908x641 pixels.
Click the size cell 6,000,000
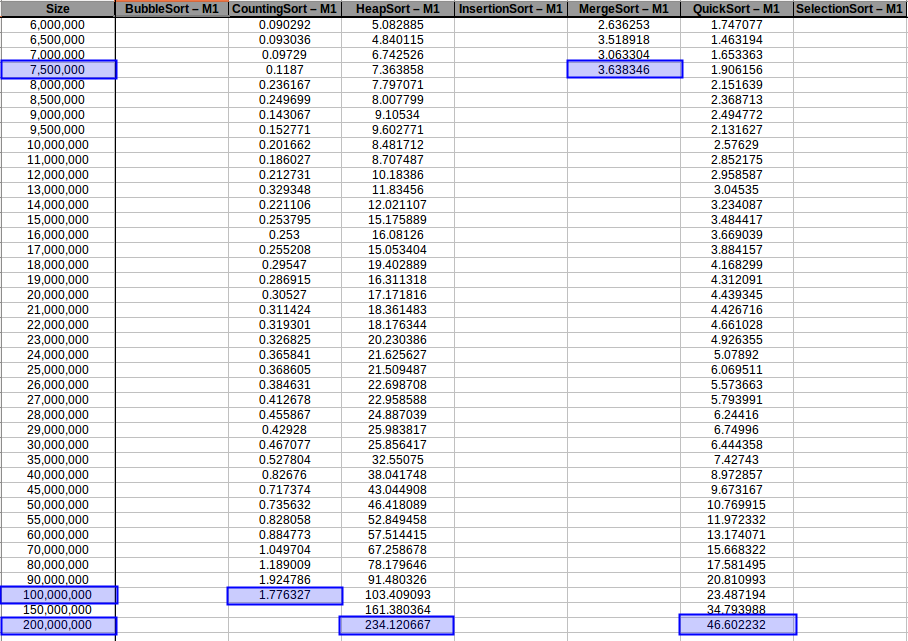point(58,25)
